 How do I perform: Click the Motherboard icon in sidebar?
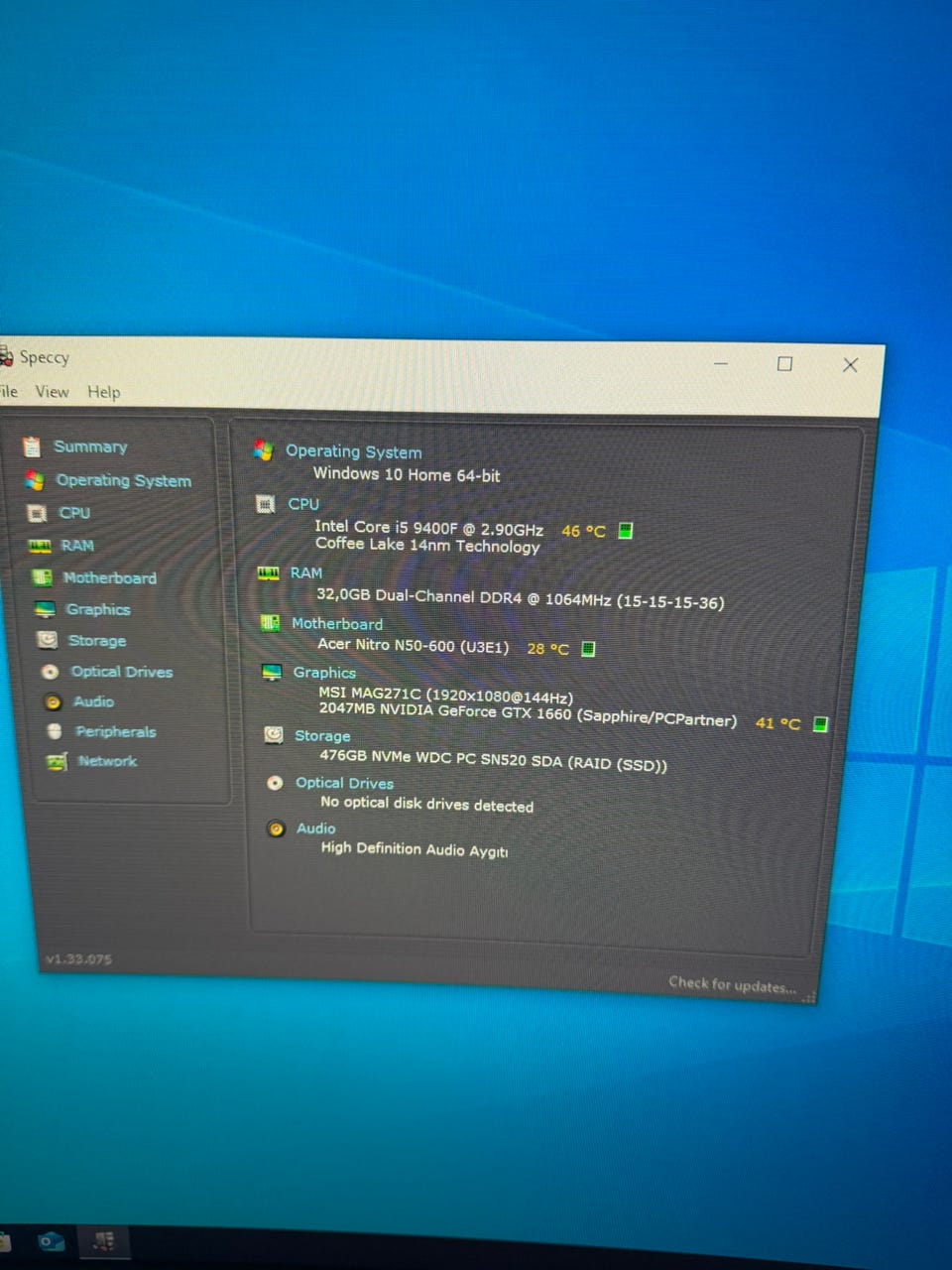(x=42, y=577)
